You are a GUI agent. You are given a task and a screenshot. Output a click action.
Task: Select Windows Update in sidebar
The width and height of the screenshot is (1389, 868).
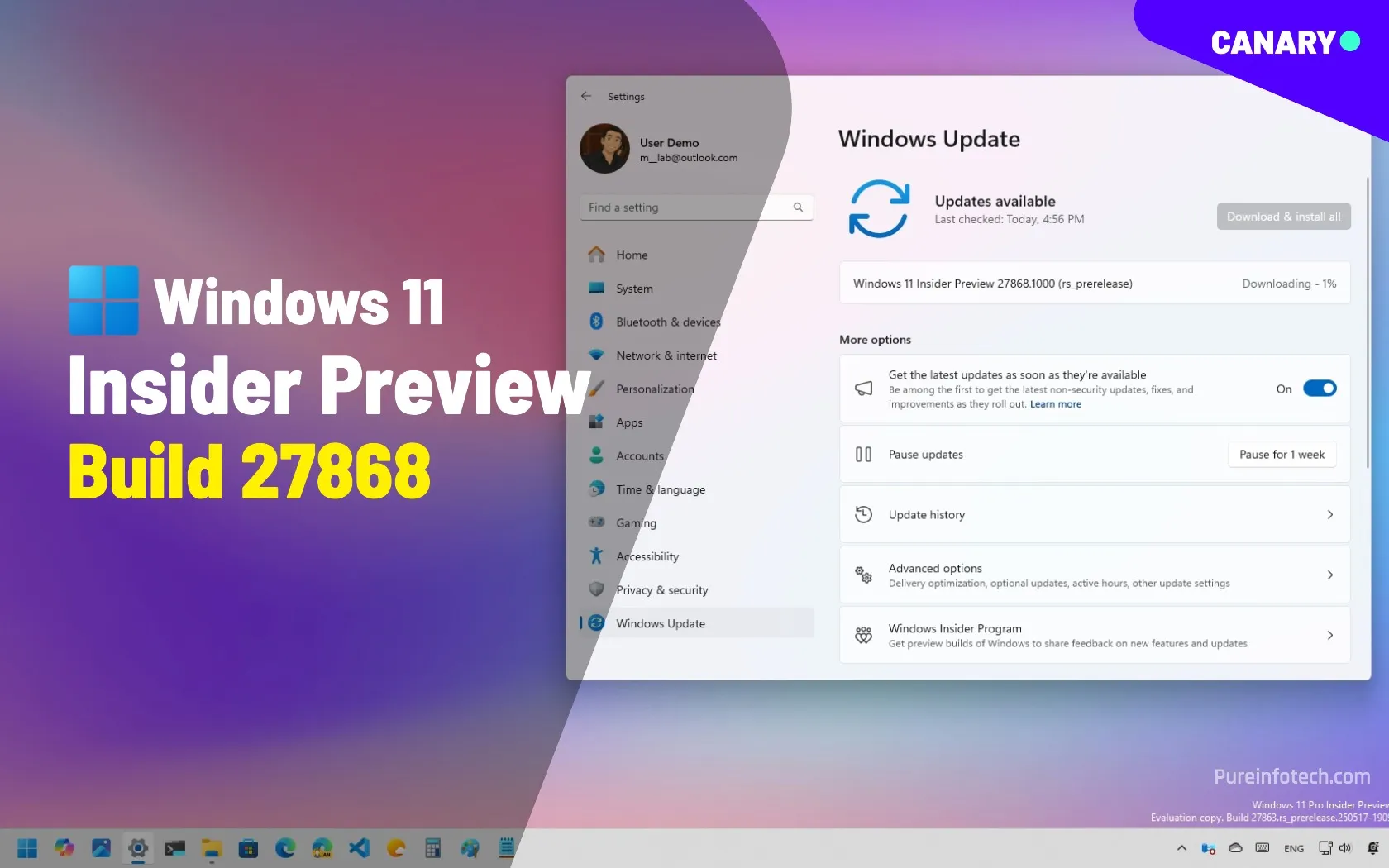[x=697, y=623]
